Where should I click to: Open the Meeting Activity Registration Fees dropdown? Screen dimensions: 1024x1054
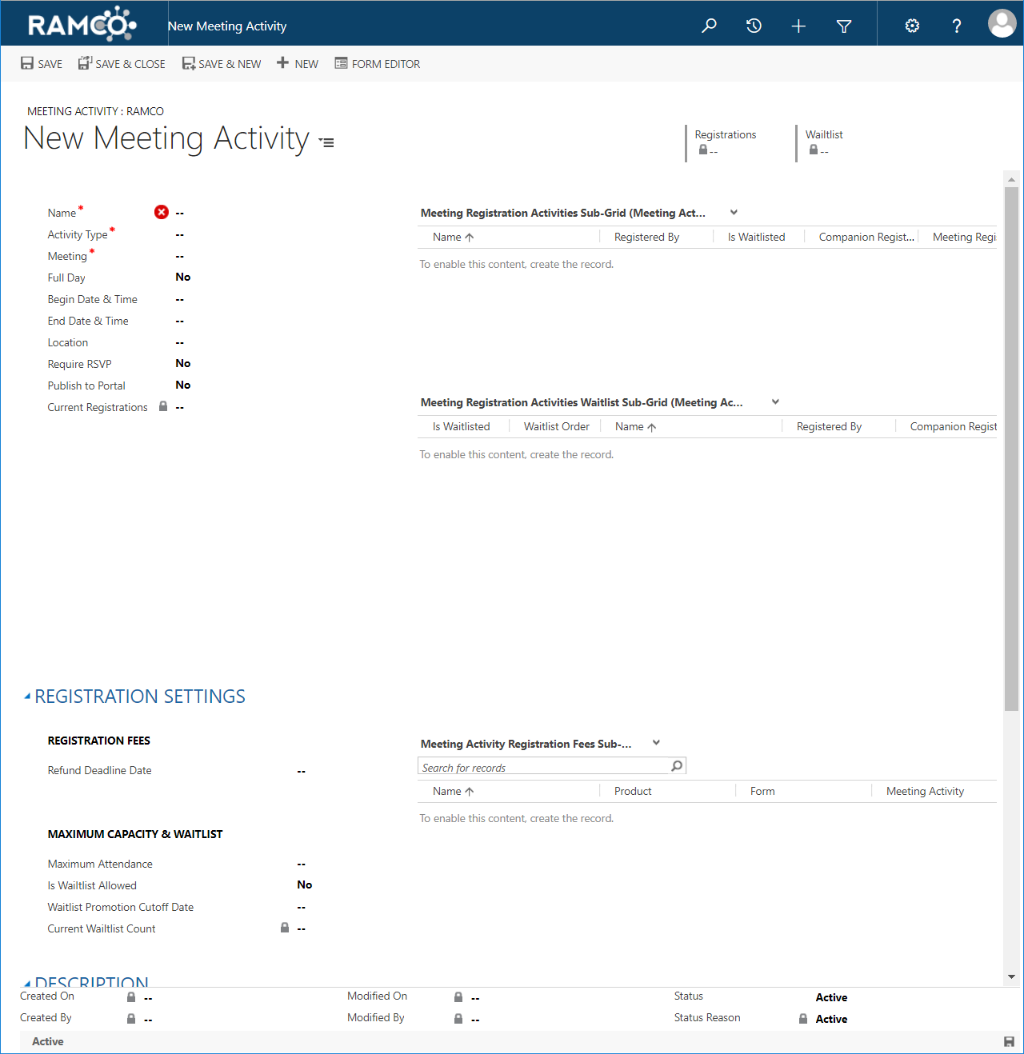656,743
